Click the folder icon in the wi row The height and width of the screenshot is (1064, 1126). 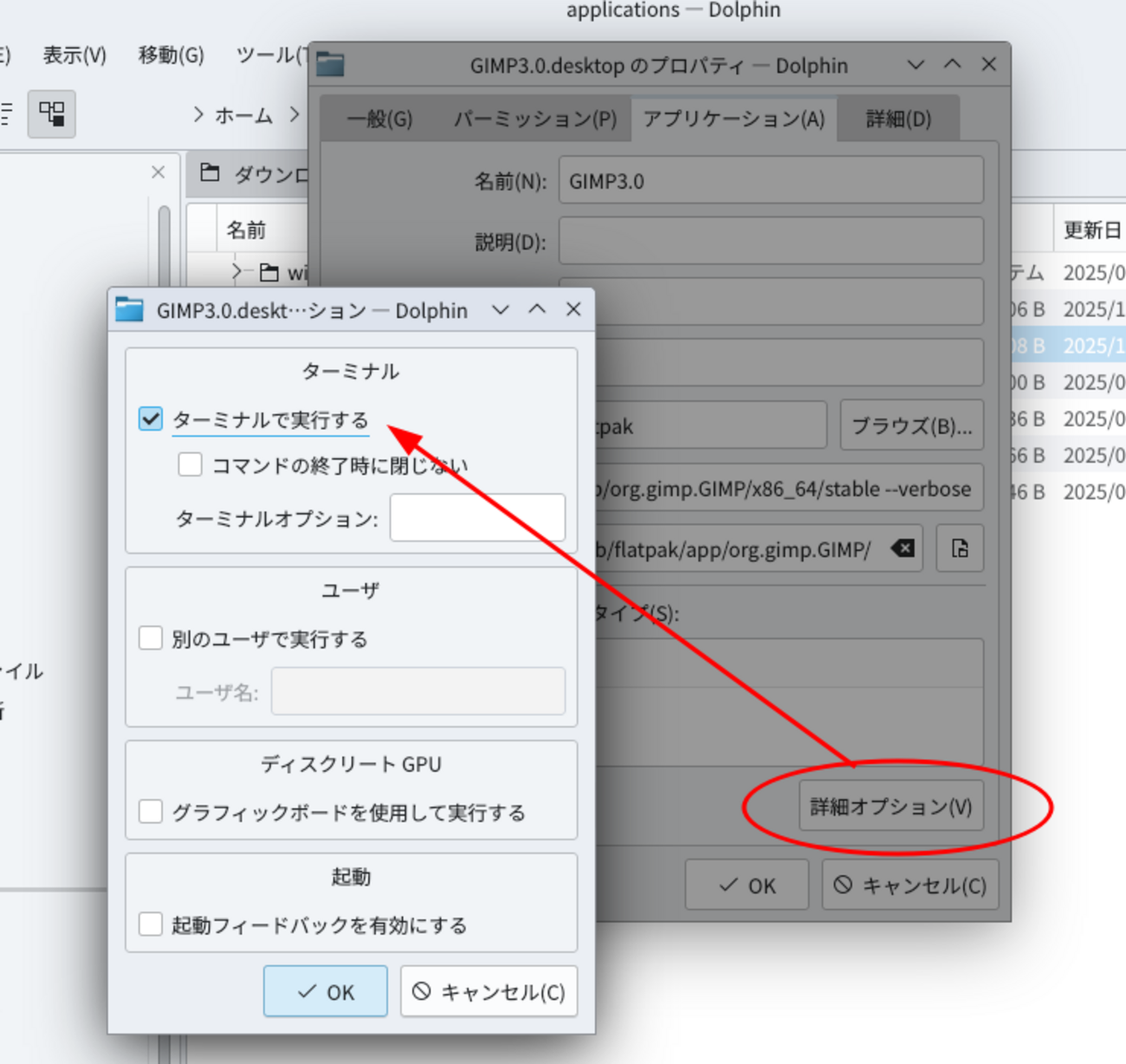pos(269,272)
